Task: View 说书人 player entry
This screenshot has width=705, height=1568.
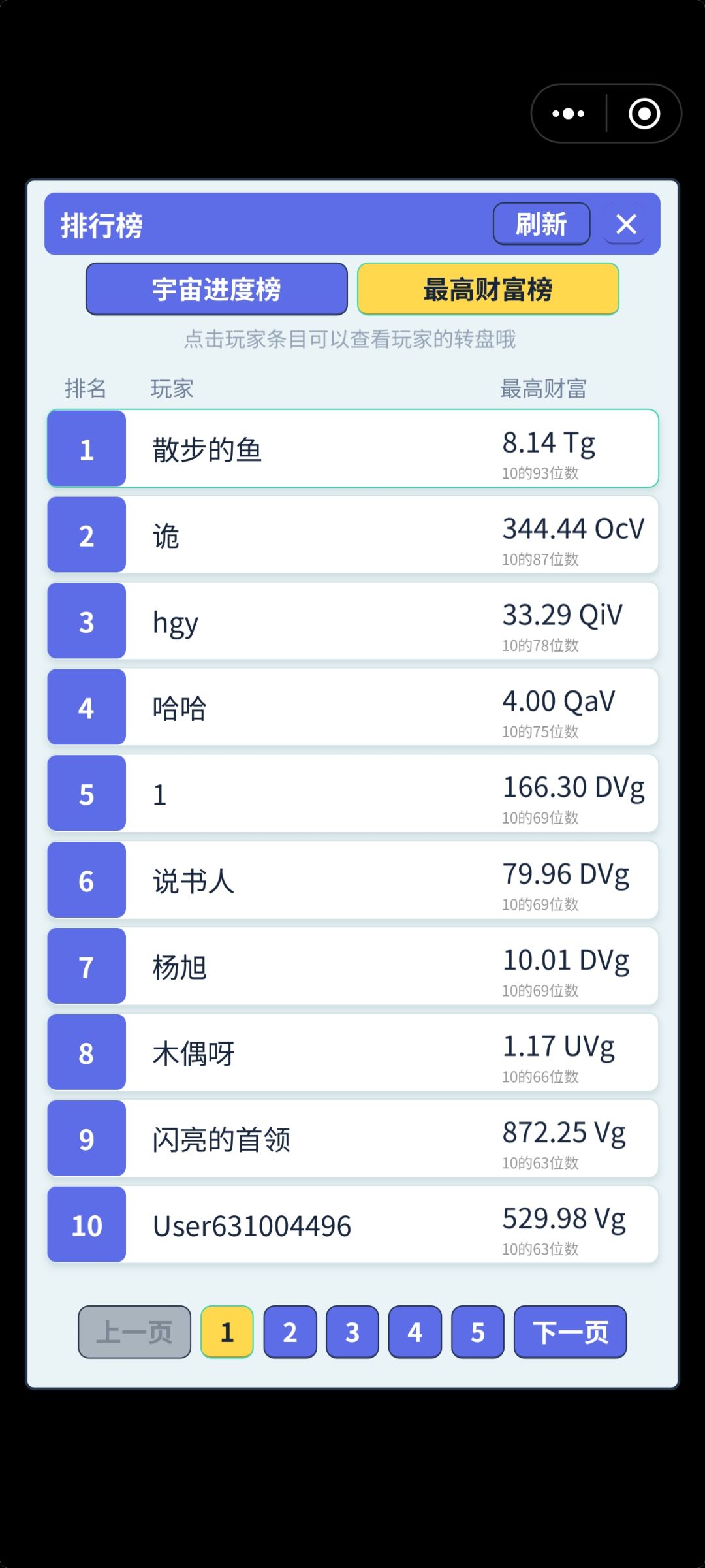Action: click(352, 880)
